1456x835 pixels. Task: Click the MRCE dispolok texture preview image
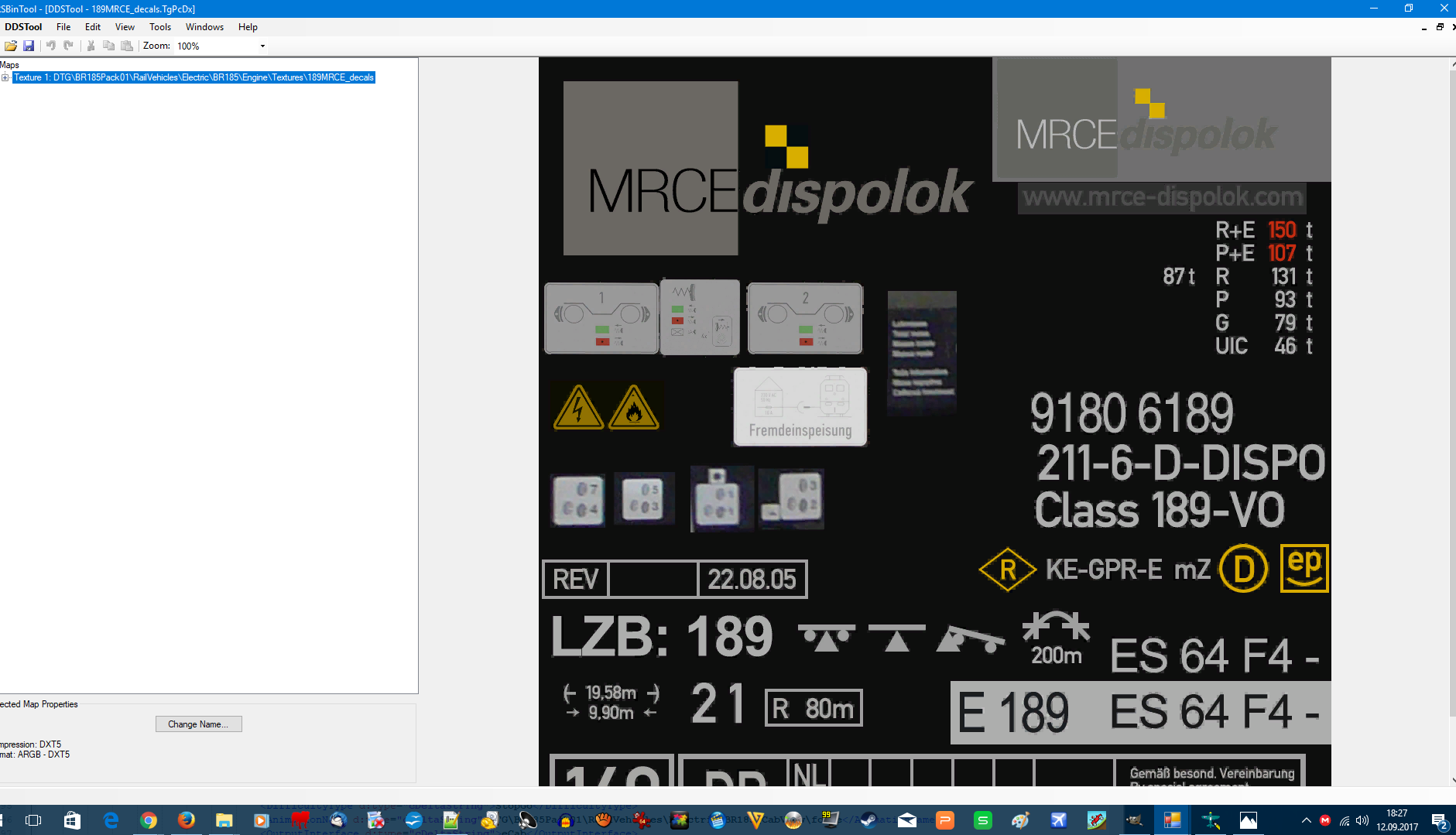(x=935, y=422)
